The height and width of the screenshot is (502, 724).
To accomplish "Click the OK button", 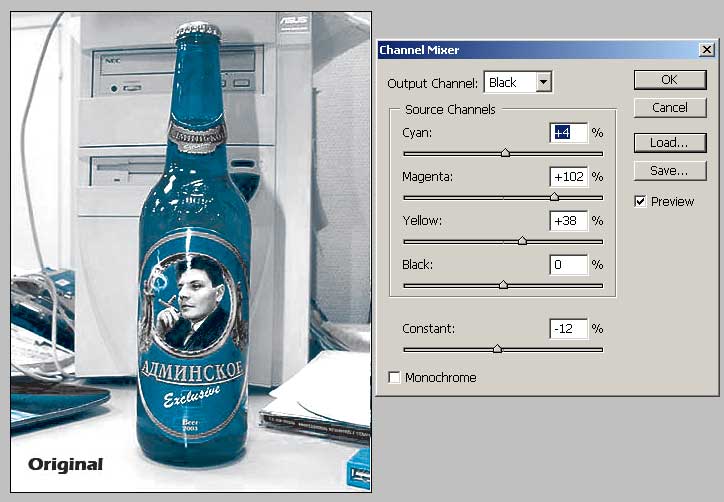I will pos(670,80).
